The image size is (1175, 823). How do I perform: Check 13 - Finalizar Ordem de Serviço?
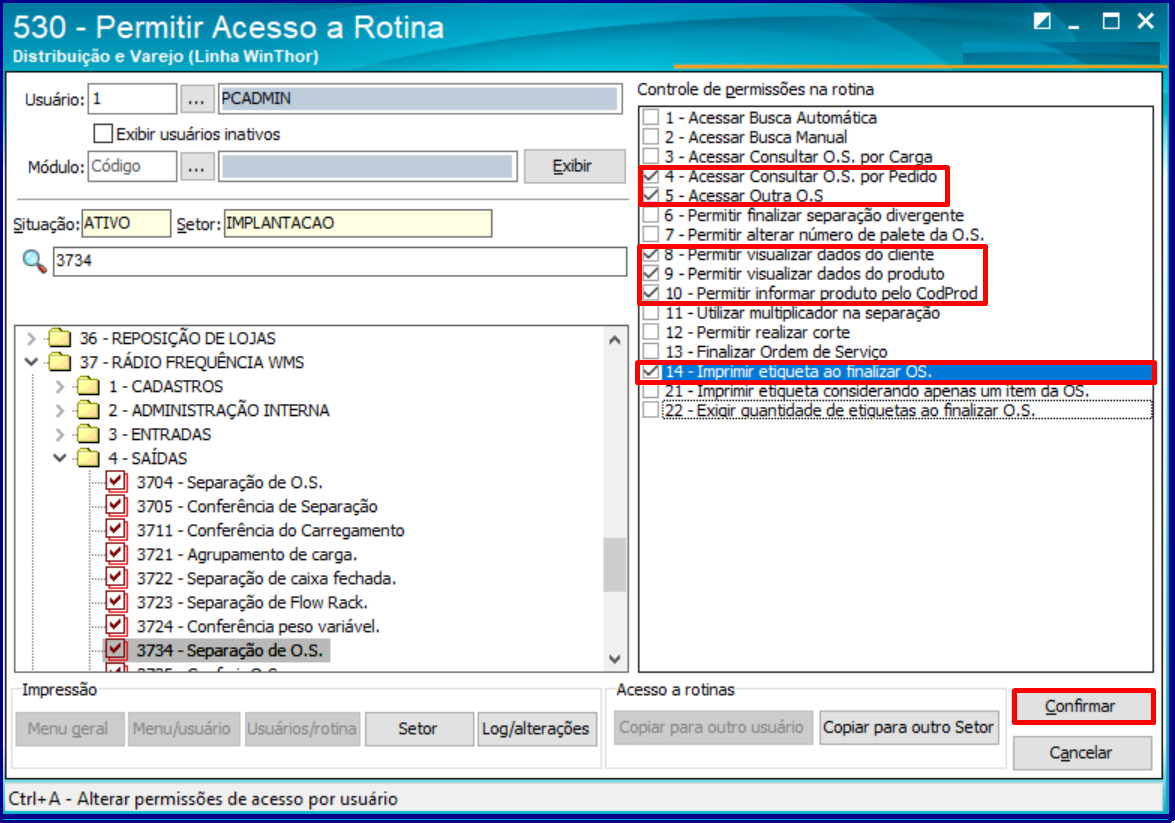click(651, 352)
